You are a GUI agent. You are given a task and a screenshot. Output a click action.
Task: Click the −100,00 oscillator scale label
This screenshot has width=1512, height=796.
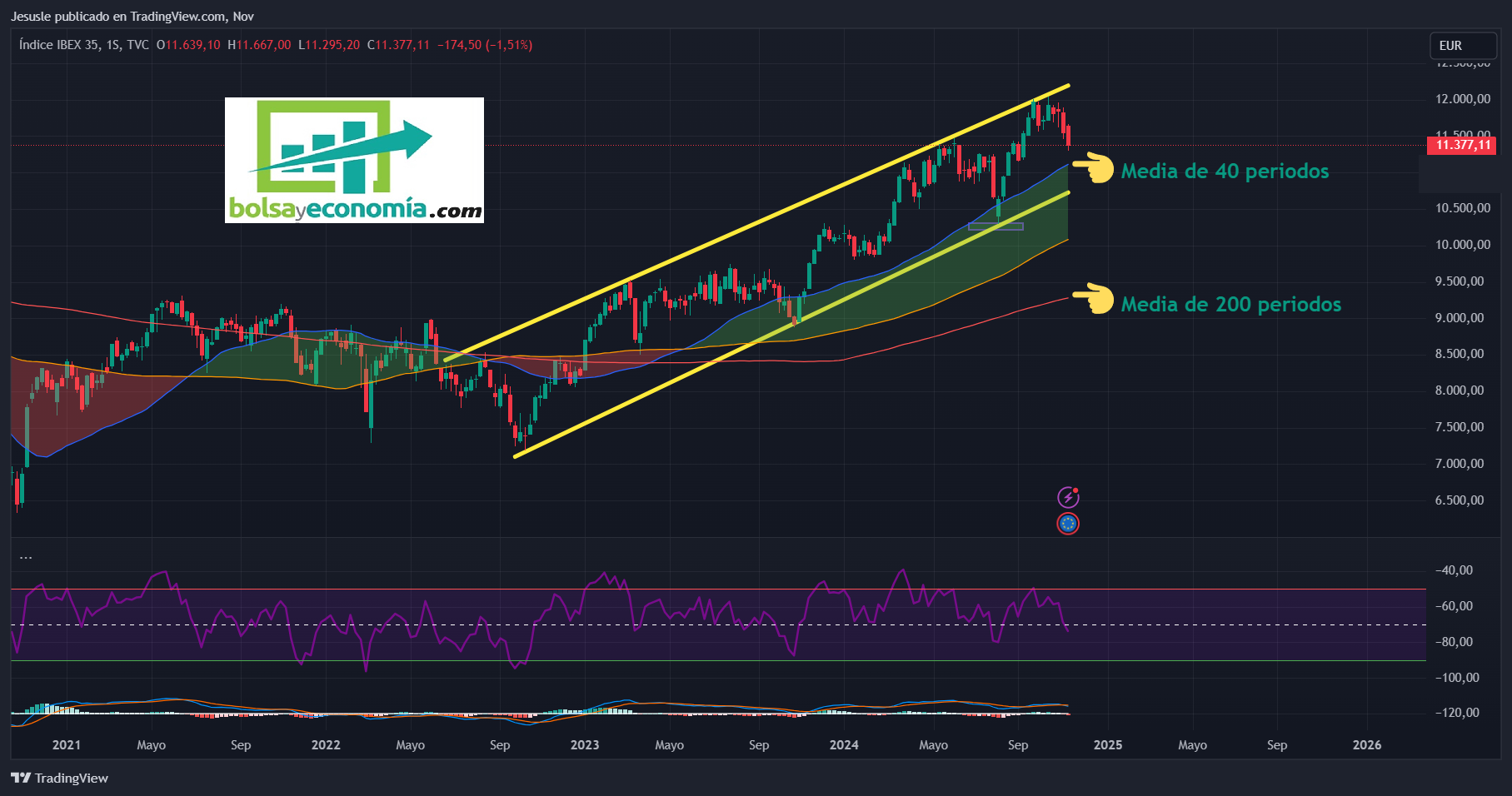pyautogui.click(x=1457, y=678)
